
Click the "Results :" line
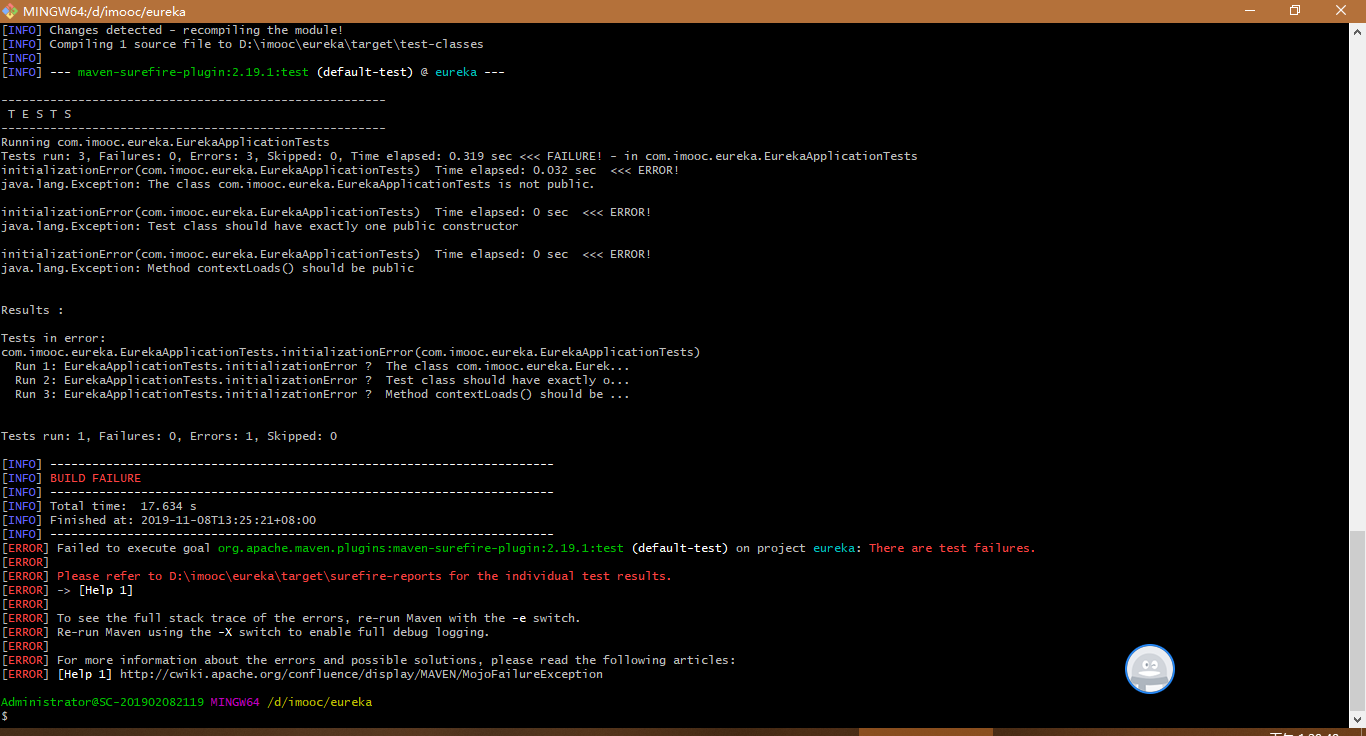pyautogui.click(x=32, y=310)
